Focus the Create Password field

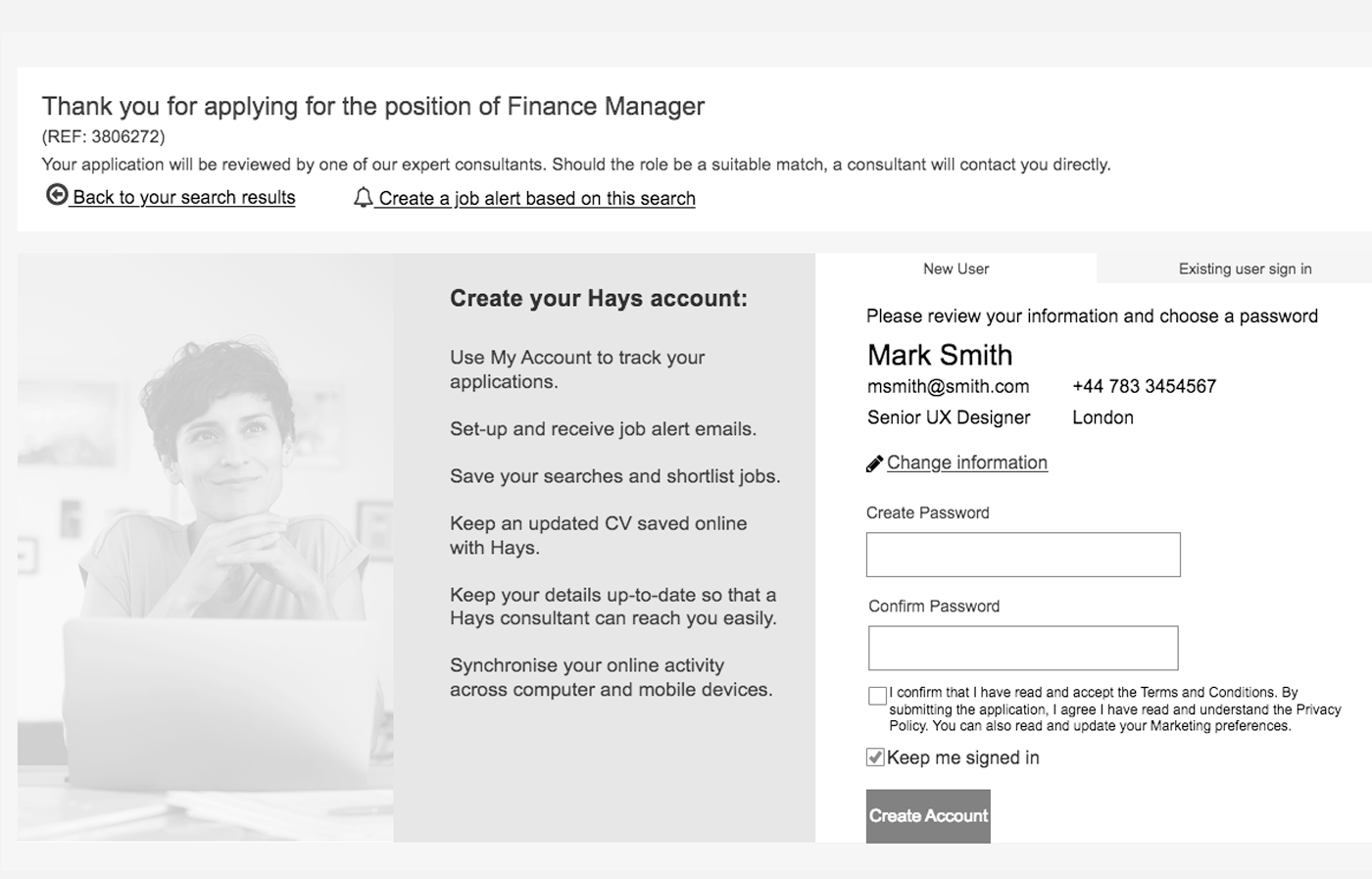click(1023, 555)
